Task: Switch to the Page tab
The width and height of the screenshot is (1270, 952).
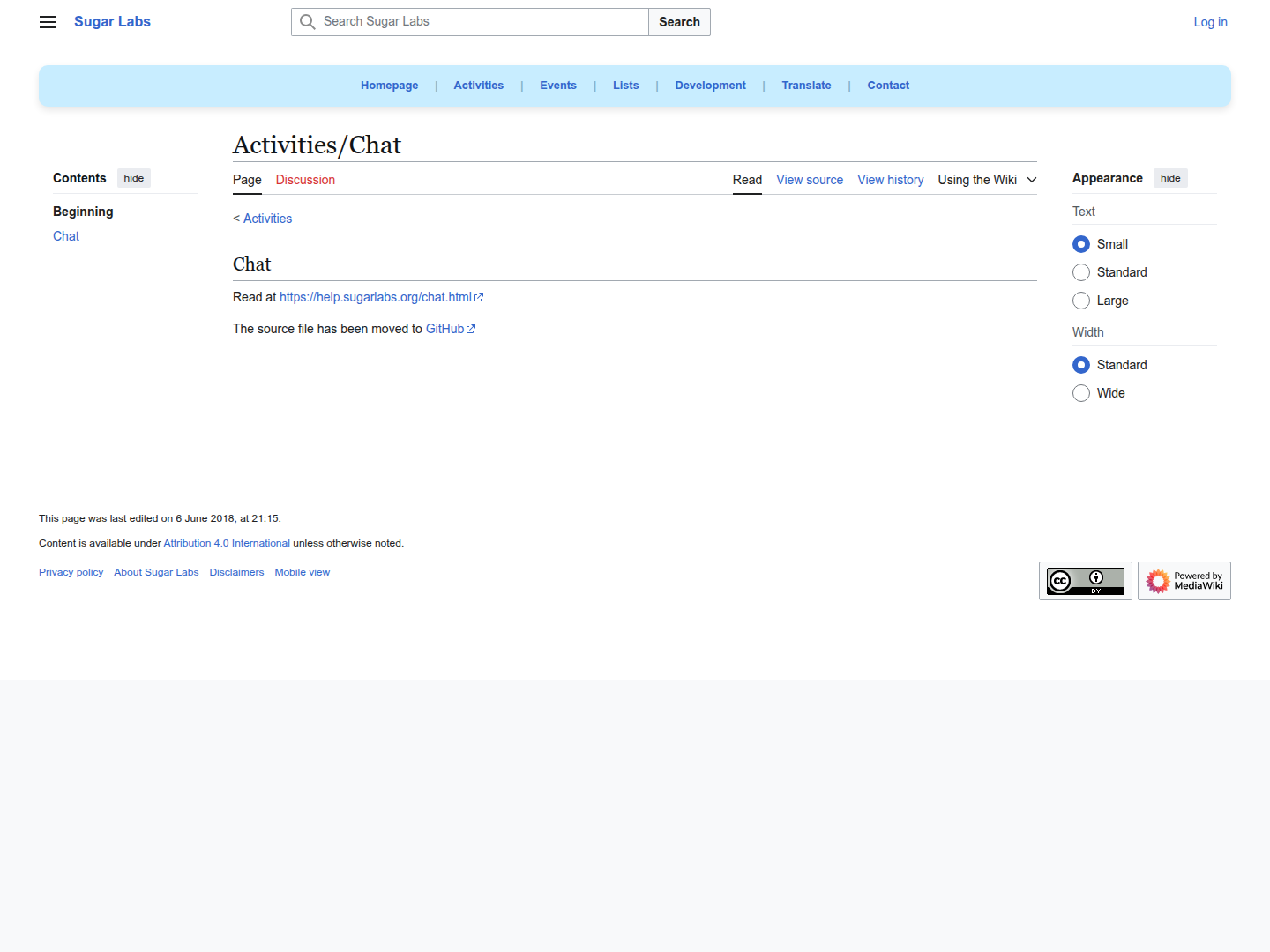Action: [247, 180]
